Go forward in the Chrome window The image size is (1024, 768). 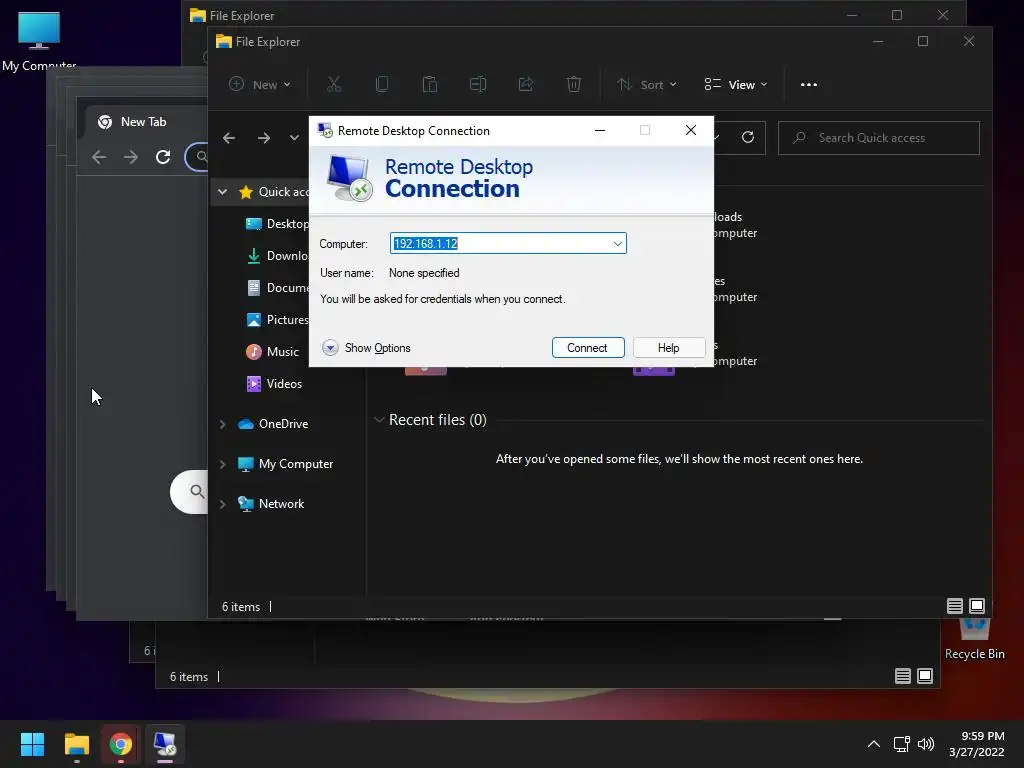click(x=131, y=157)
